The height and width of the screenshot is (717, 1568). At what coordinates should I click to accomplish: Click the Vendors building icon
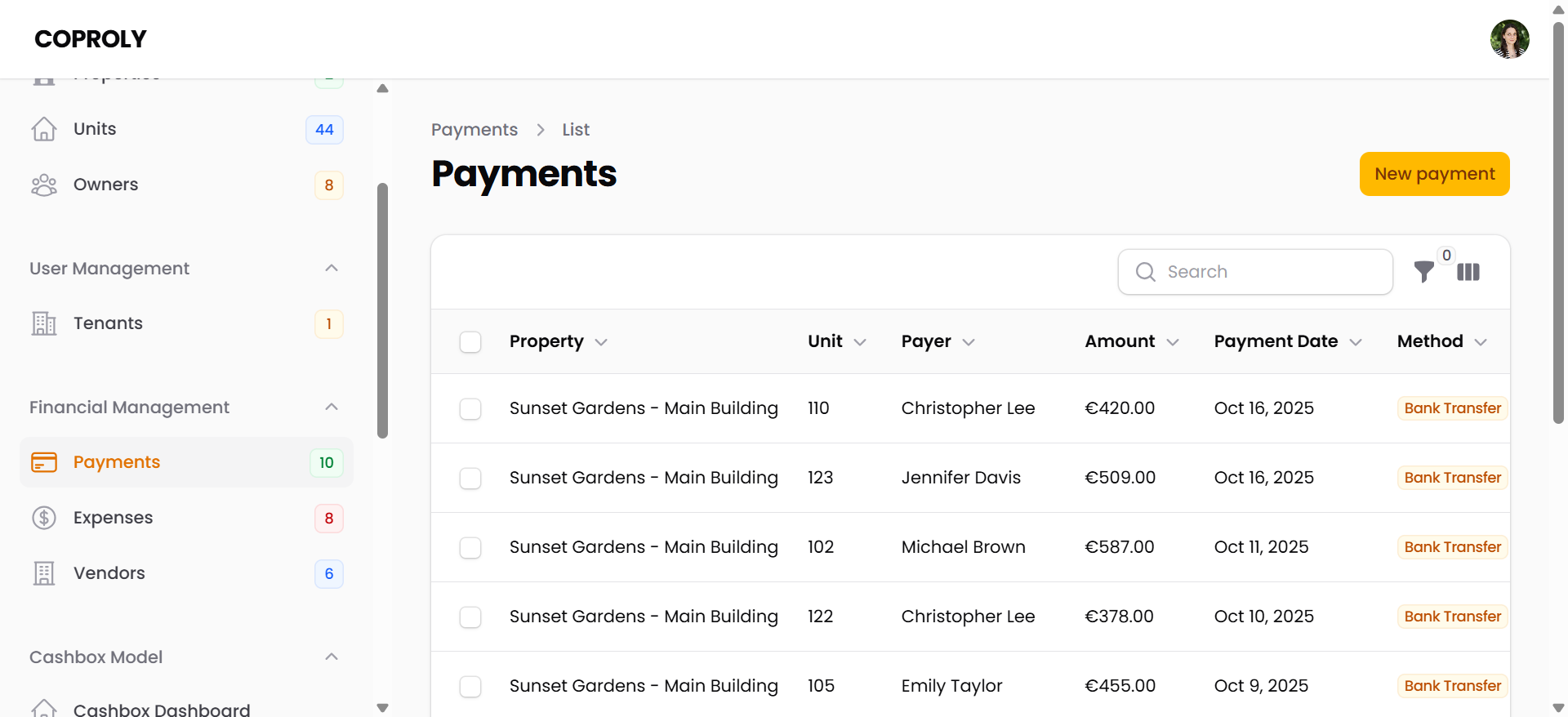(x=44, y=573)
